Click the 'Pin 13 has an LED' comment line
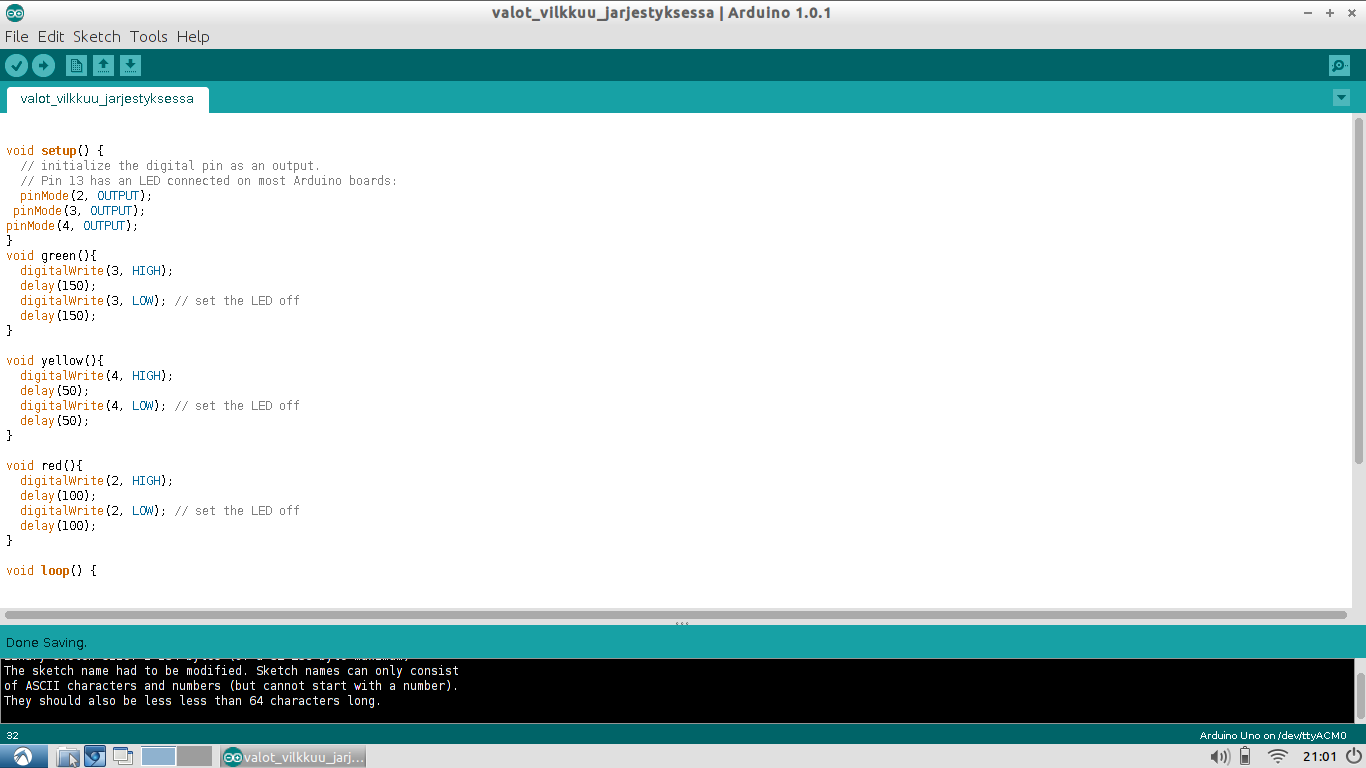 pyautogui.click(x=208, y=181)
